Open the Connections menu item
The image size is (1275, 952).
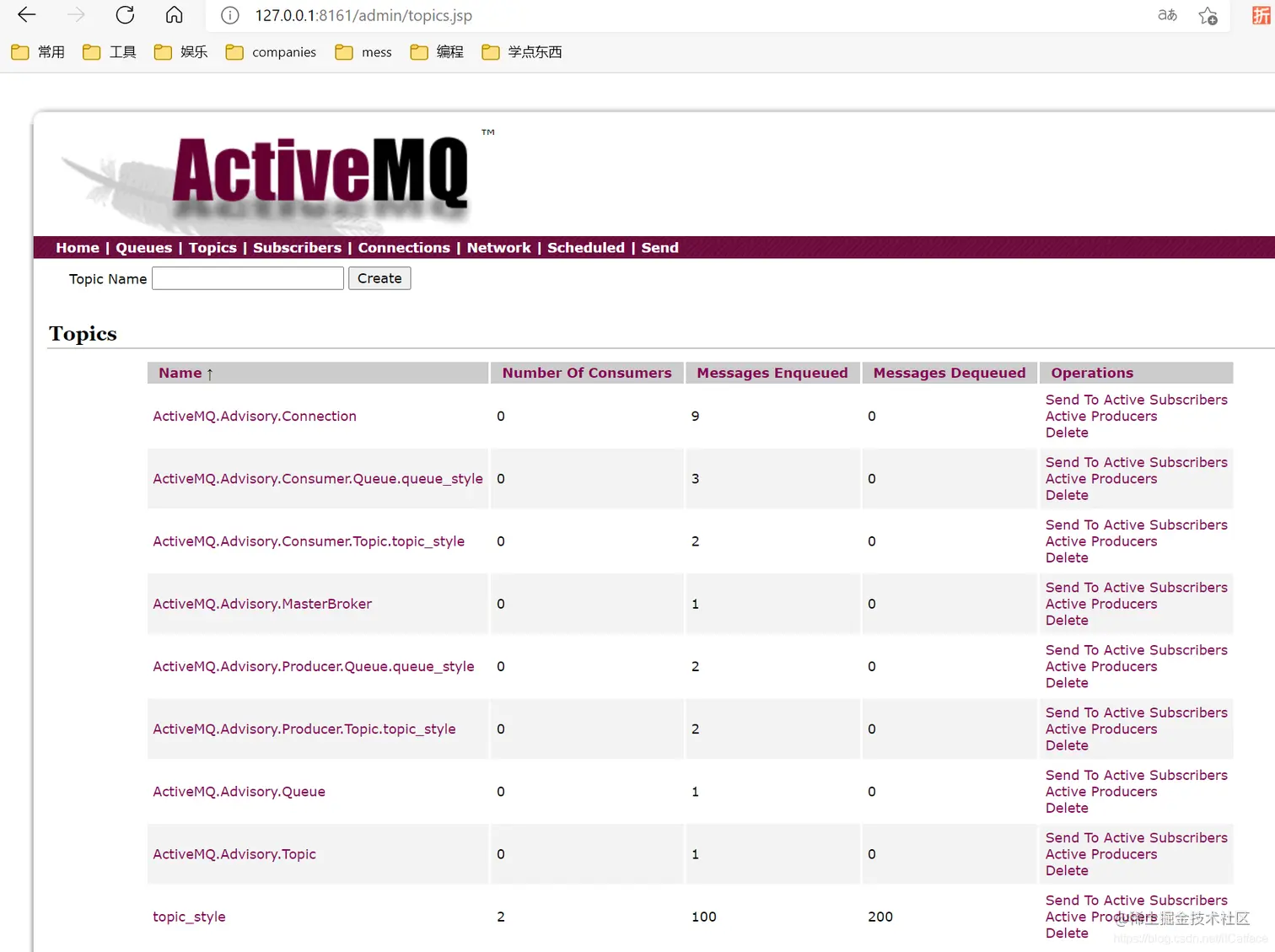coord(404,248)
